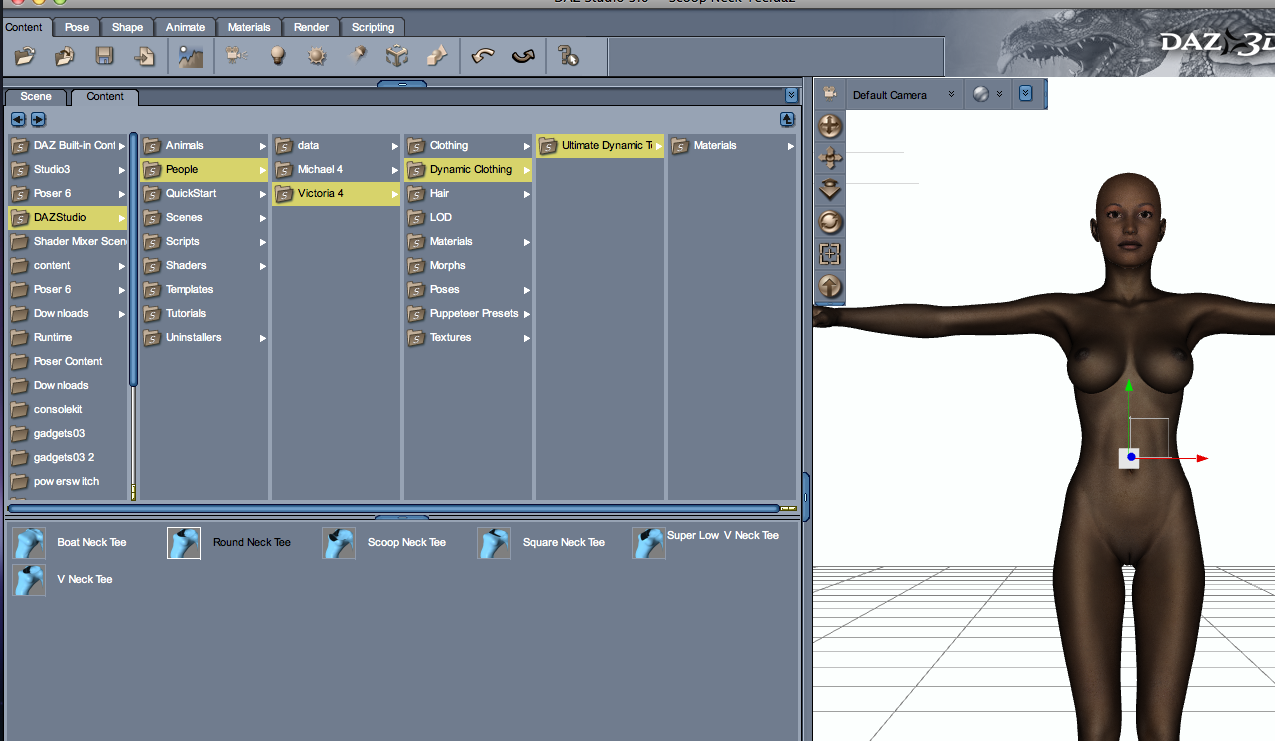
Task: Click the Redo arrow icon
Action: (x=522, y=57)
